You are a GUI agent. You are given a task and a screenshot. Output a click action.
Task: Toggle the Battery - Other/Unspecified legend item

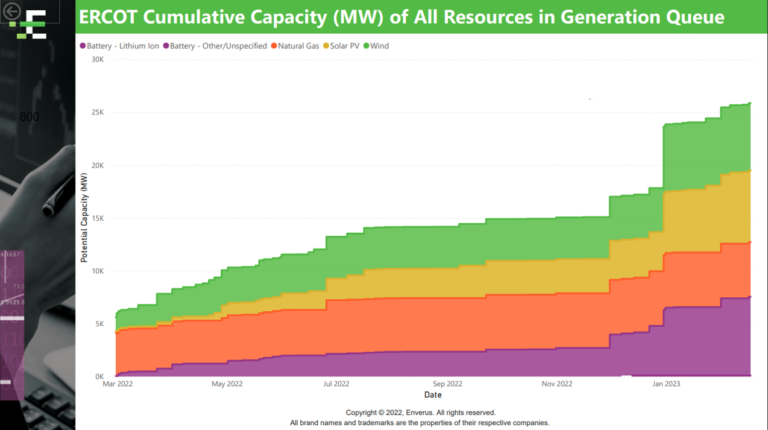pos(215,46)
